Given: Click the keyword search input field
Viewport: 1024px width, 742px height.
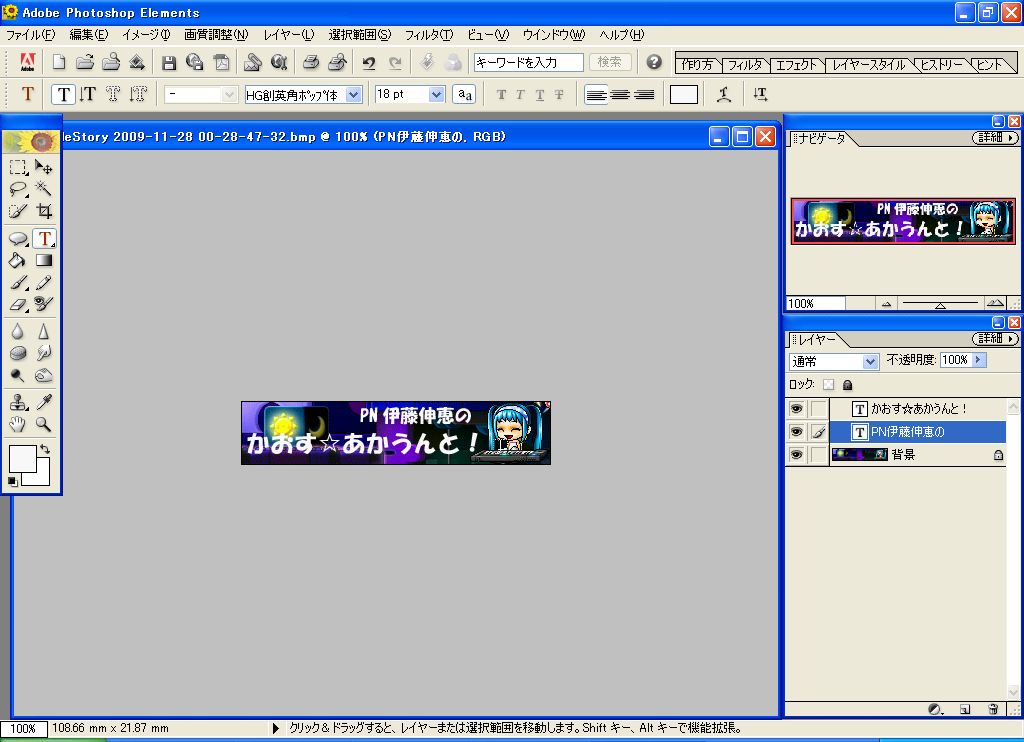Looking at the screenshot, I should point(528,62).
